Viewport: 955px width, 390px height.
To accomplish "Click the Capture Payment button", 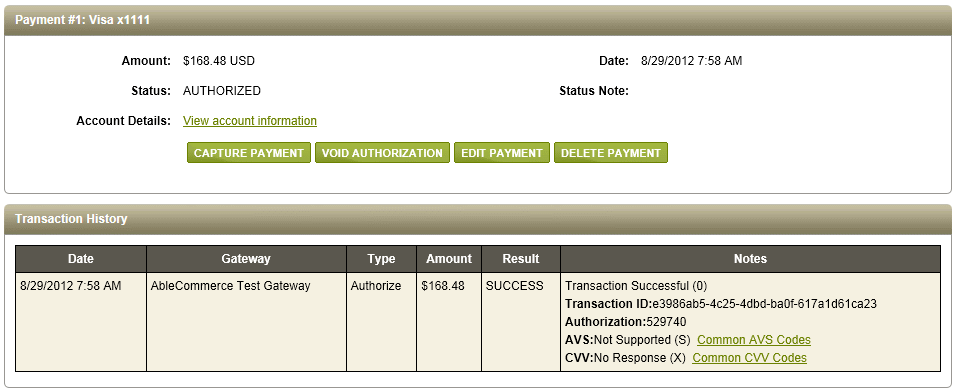I will pyautogui.click(x=248, y=153).
